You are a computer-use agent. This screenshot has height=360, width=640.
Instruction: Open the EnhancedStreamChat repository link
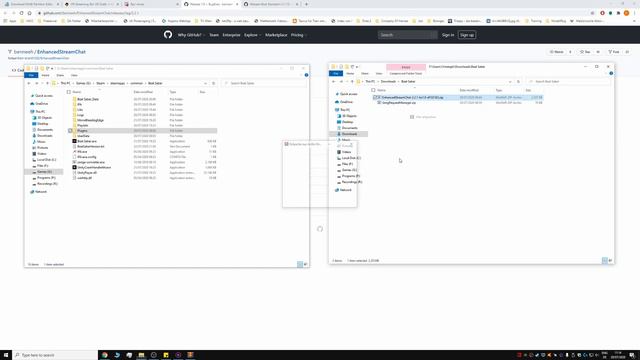[61, 52]
